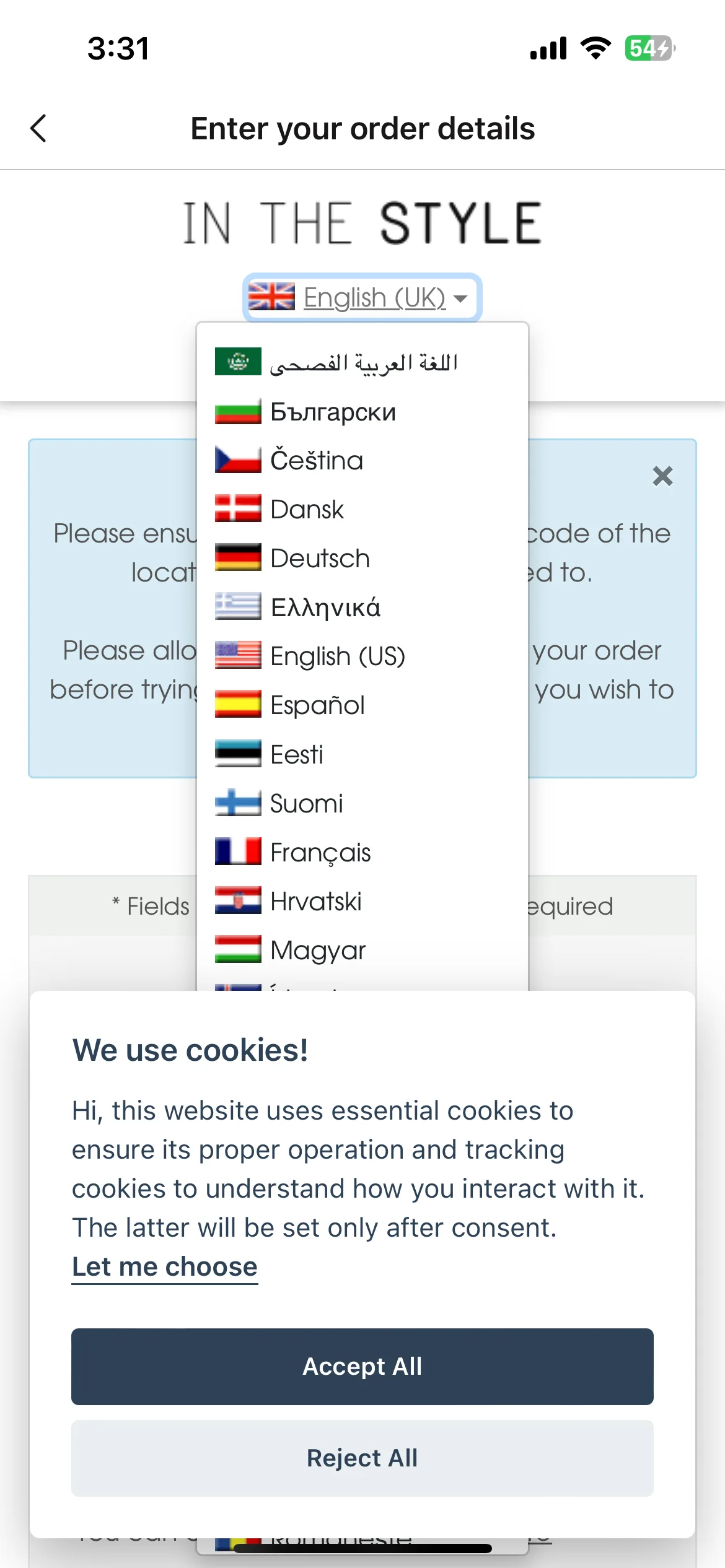
Task: Click the French flag icon
Action: (238, 852)
